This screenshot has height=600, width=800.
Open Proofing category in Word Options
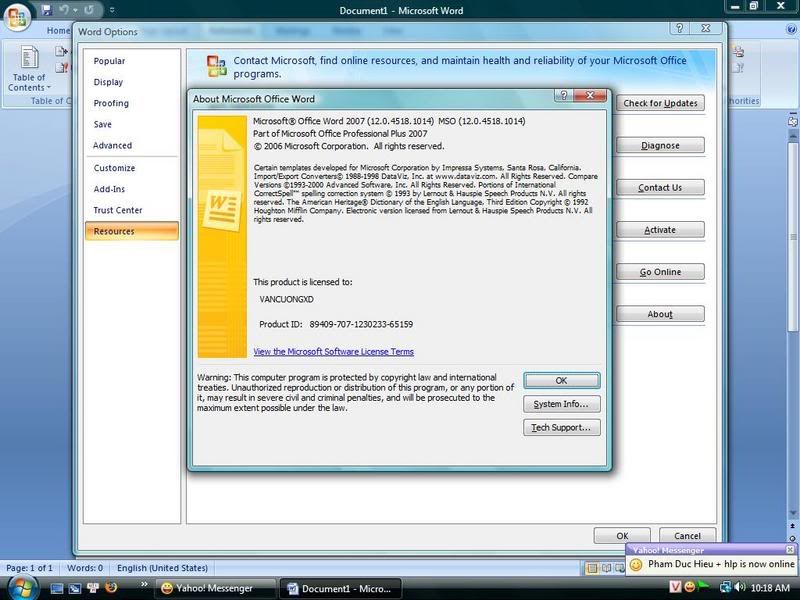(111, 103)
